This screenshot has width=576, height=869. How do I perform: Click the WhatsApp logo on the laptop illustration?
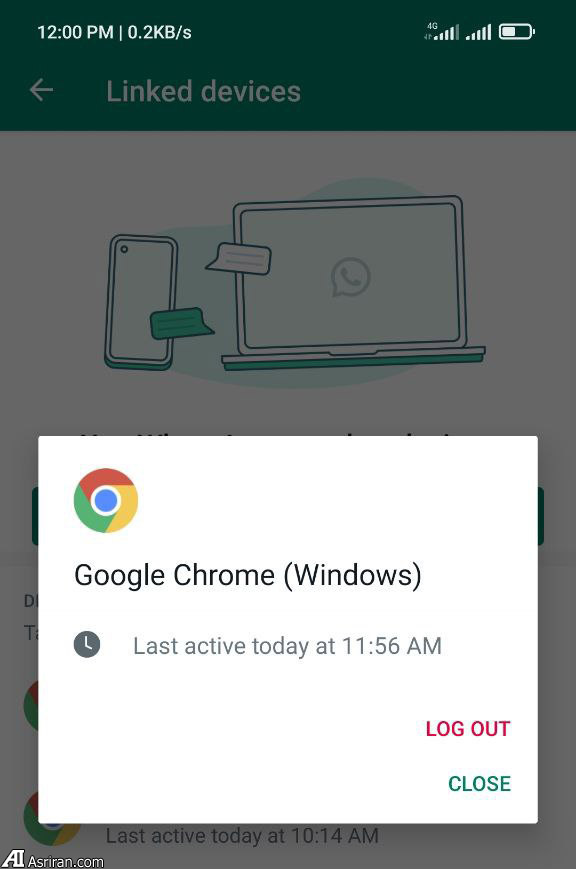[350, 277]
